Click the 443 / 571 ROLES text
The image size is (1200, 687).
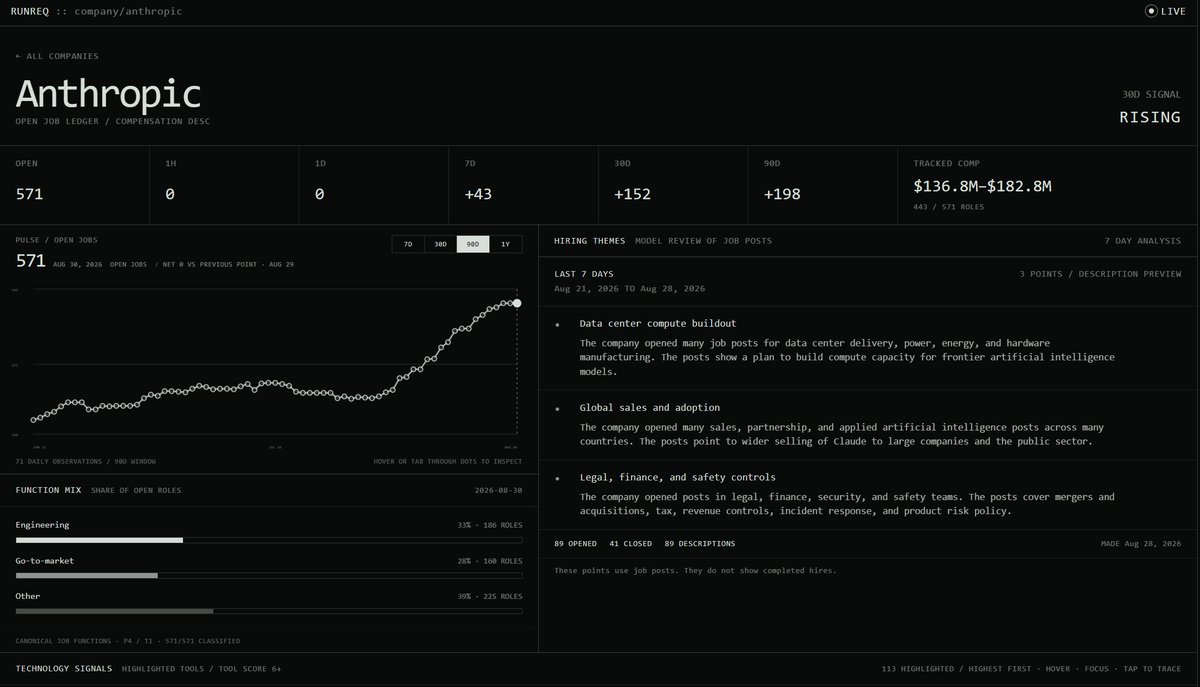(x=948, y=207)
